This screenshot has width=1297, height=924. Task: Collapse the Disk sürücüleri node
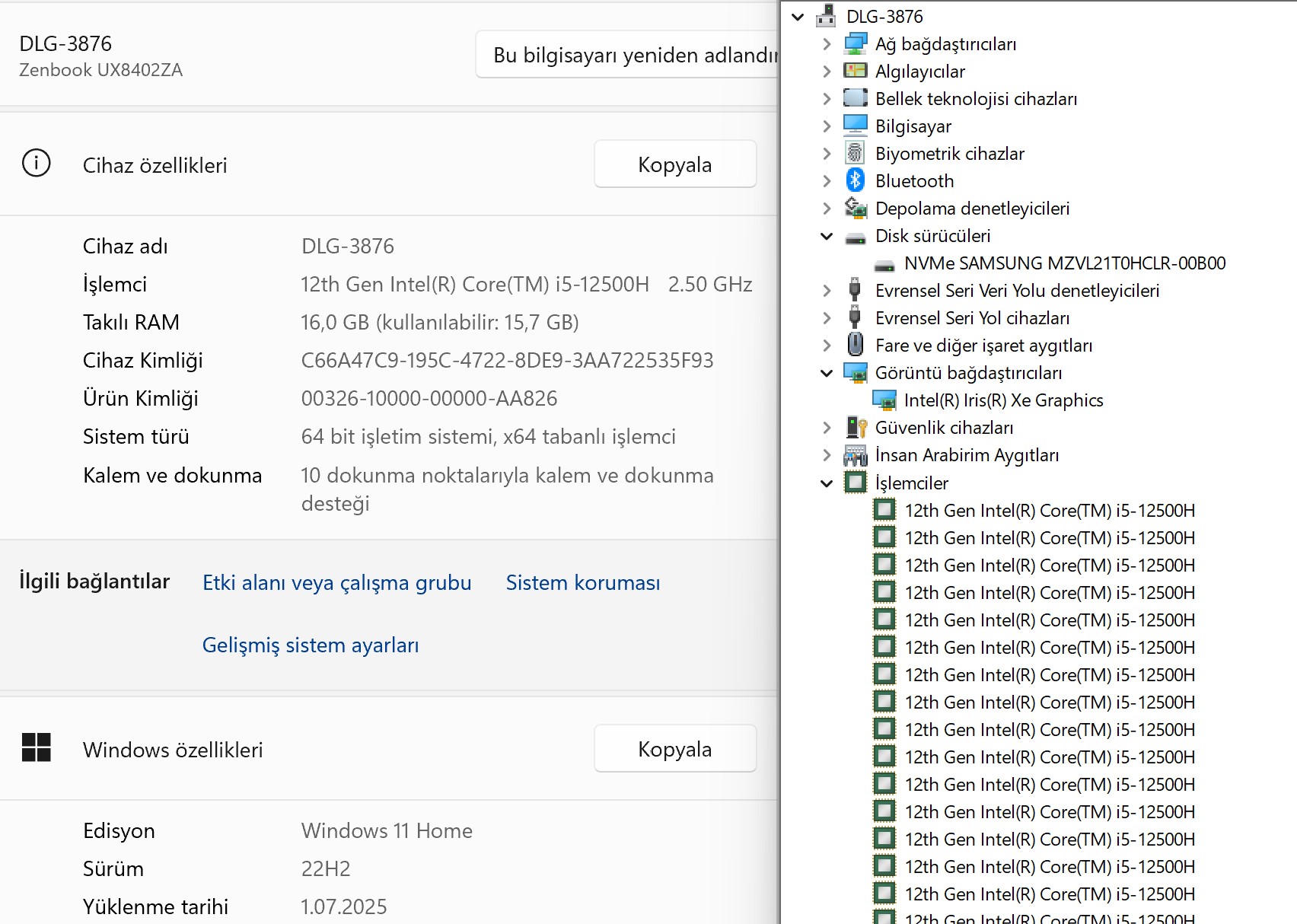point(827,236)
